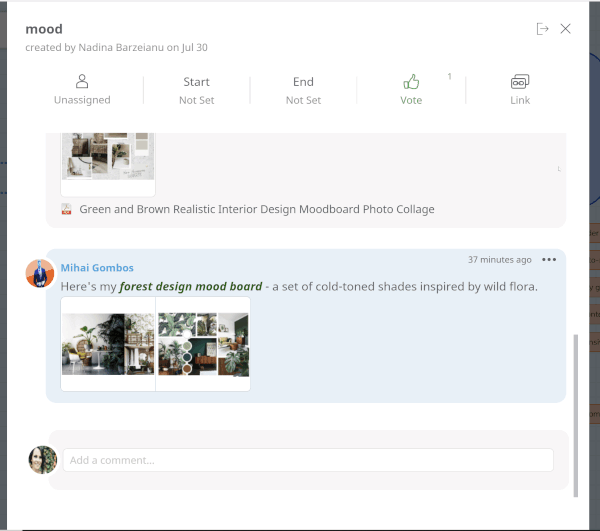Click the Unassigned person icon
This screenshot has height=531, width=600.
pos(82,82)
